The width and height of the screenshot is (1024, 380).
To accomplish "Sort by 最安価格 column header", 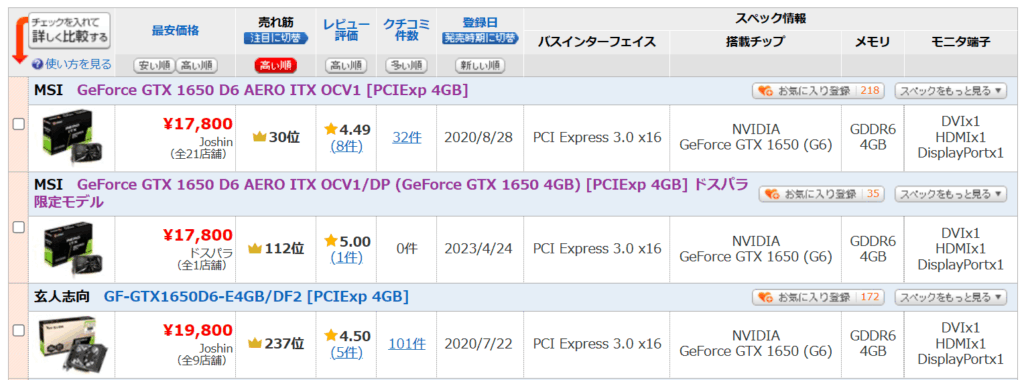I will pyautogui.click(x=176, y=30).
